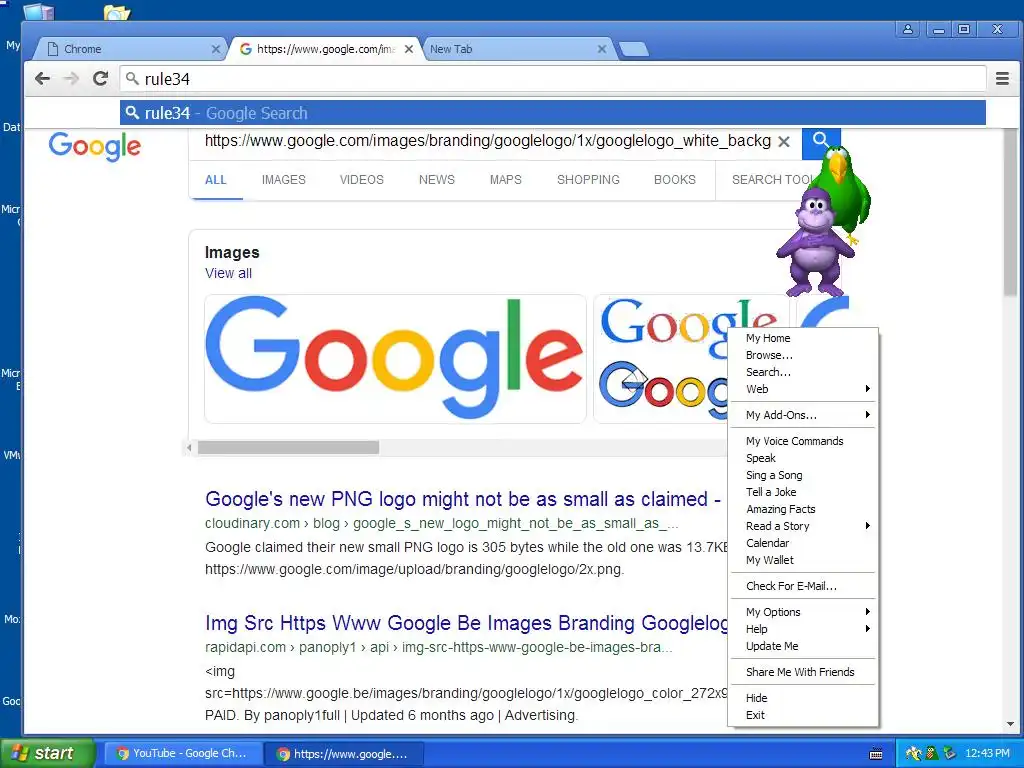Viewport: 1024px width, 768px height.
Task: Open the SHOPPING search tab
Action: pyautogui.click(x=588, y=180)
